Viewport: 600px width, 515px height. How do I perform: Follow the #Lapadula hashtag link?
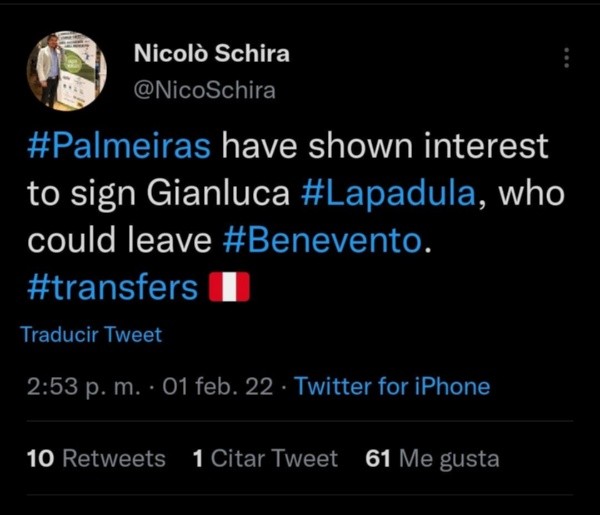pos(385,193)
